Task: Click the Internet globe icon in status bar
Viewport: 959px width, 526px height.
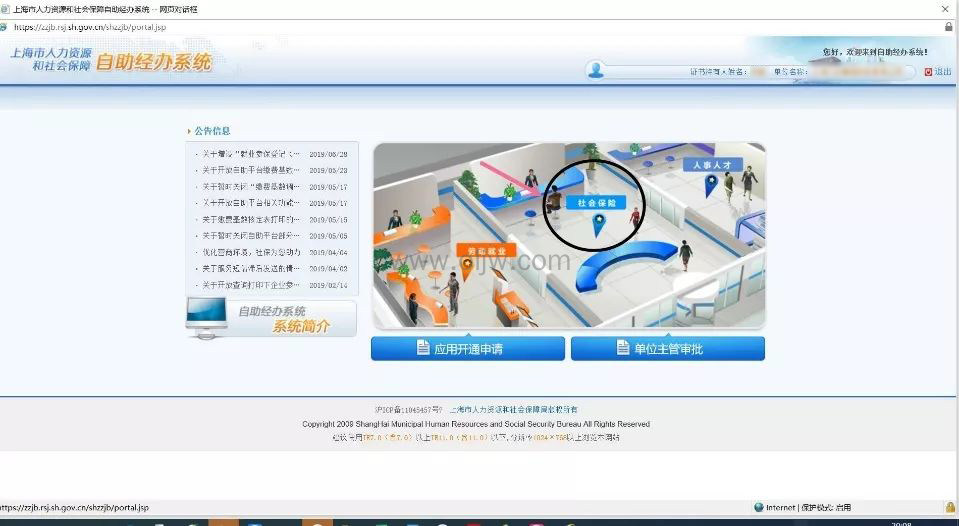Action: (759, 507)
